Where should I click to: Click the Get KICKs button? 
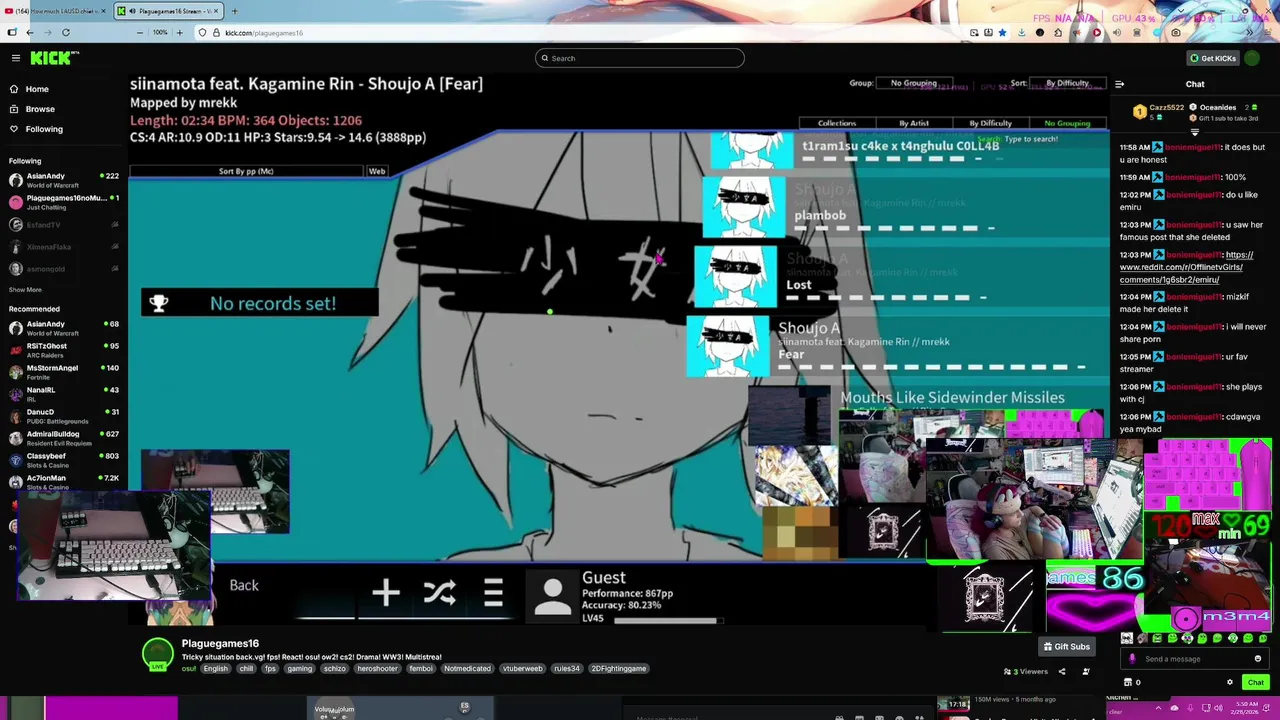coord(1212,58)
